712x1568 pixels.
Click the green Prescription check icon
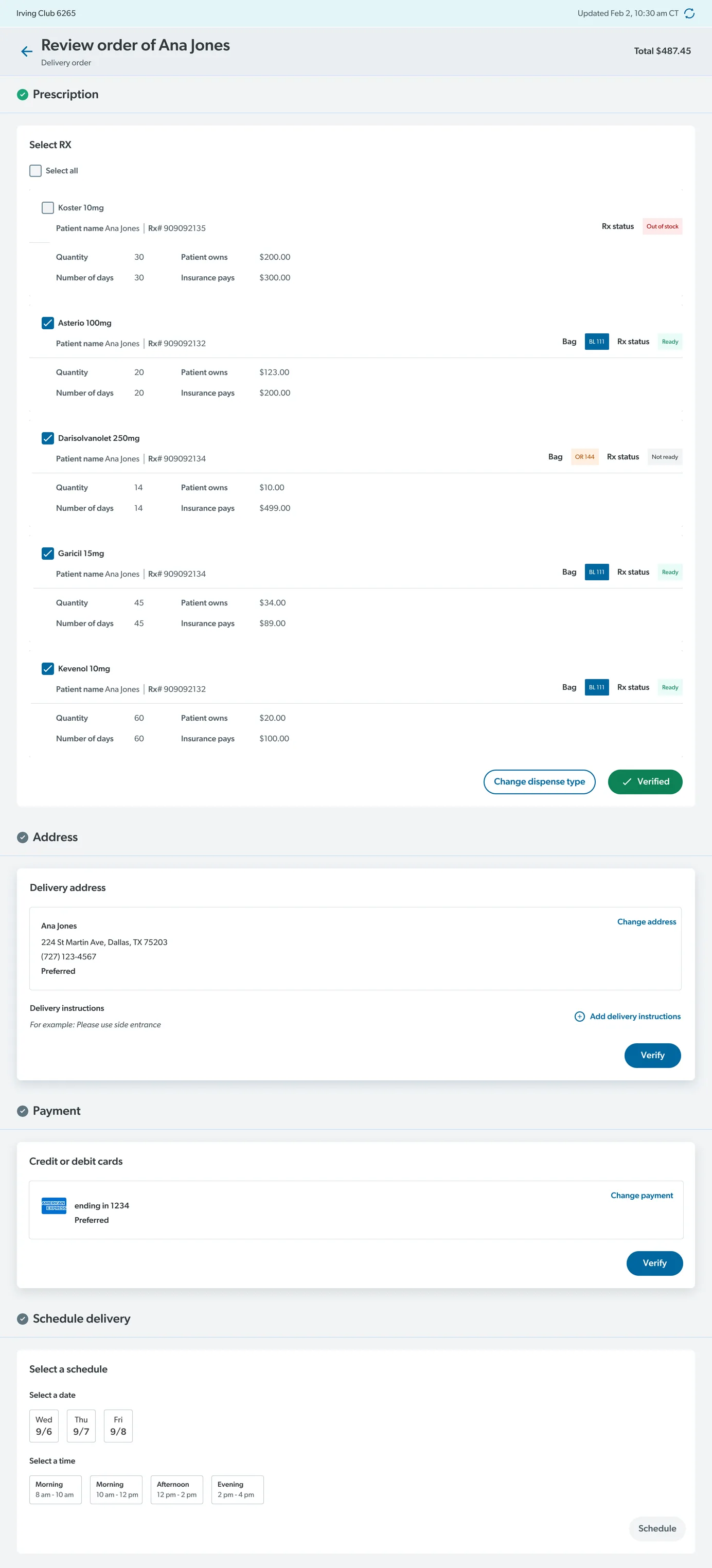pyautogui.click(x=23, y=94)
